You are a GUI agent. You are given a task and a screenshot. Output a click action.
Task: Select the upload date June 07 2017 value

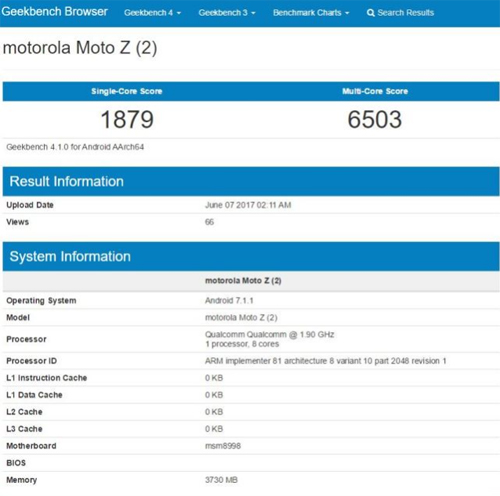pyautogui.click(x=248, y=205)
